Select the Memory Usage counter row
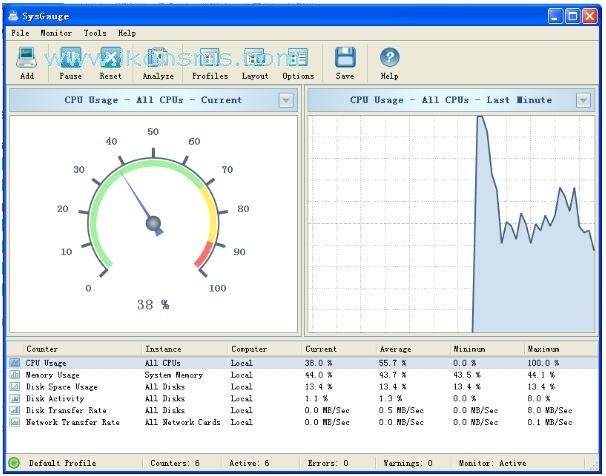The width and height of the screenshot is (606, 476). point(303,375)
